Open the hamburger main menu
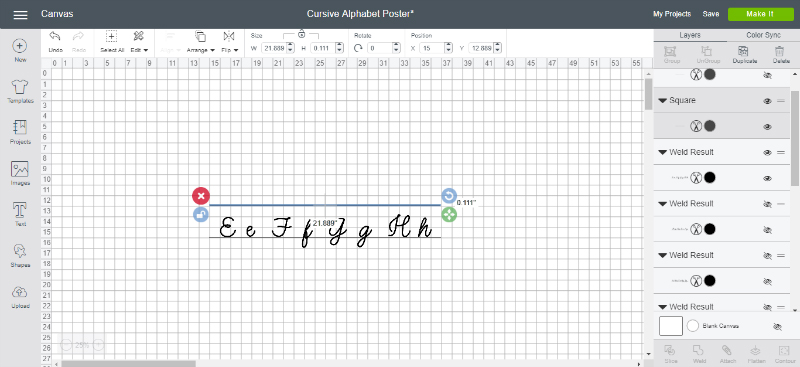Screen dimensions: 800x367 click(20, 14)
